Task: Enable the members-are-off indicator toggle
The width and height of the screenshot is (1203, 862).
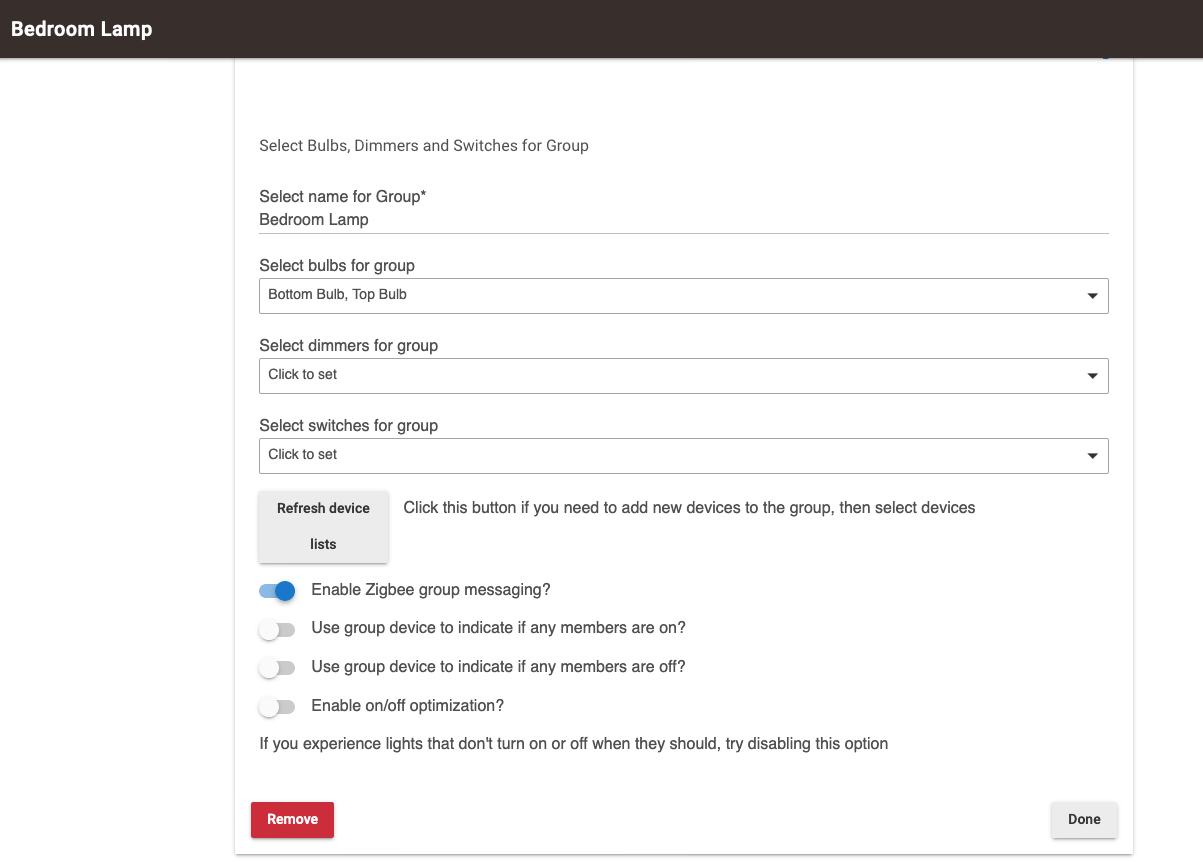Action: point(277,667)
